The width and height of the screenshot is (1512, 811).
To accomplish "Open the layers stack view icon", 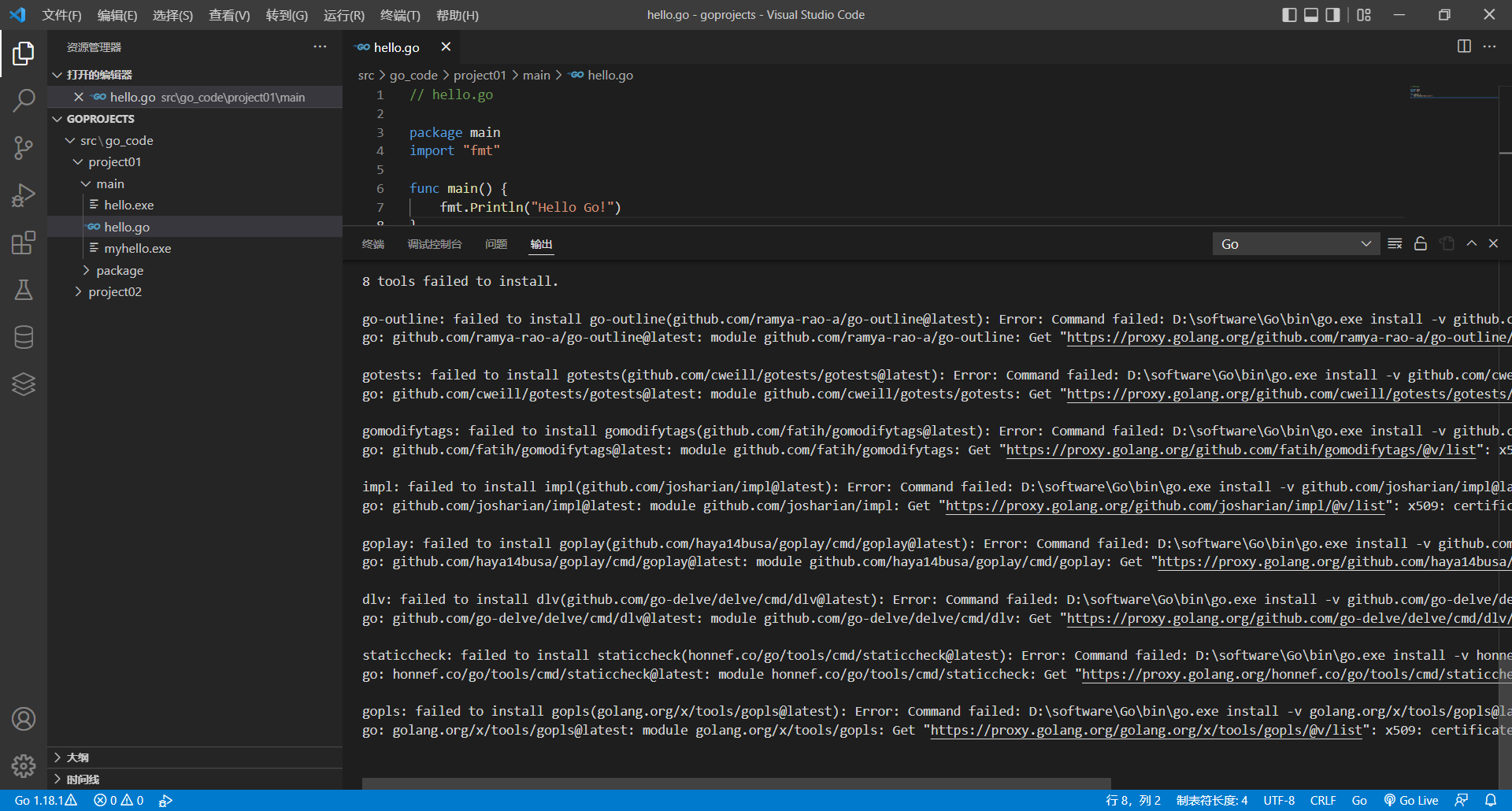I will (x=24, y=384).
